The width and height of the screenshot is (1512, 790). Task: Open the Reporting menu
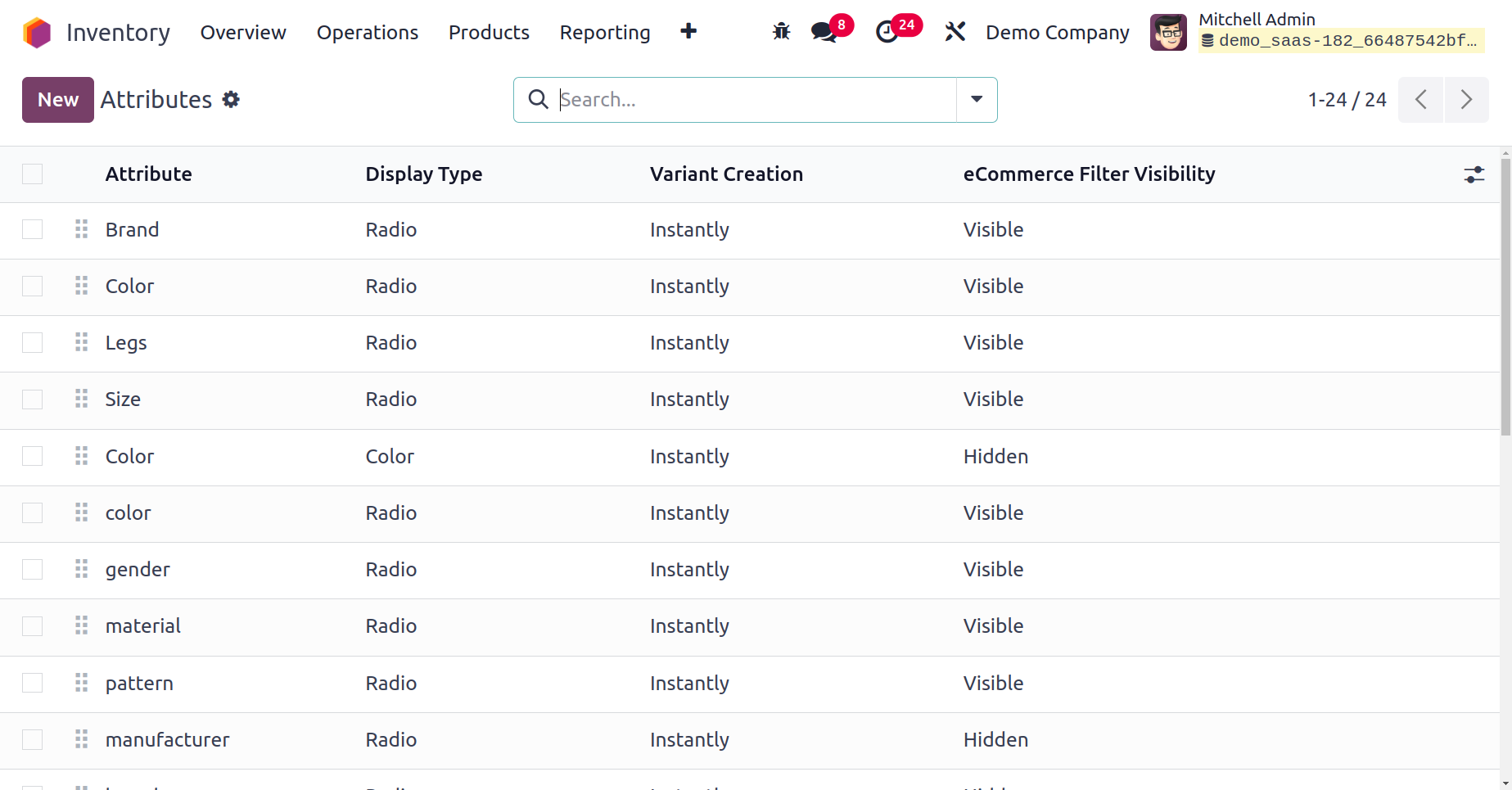(x=605, y=33)
